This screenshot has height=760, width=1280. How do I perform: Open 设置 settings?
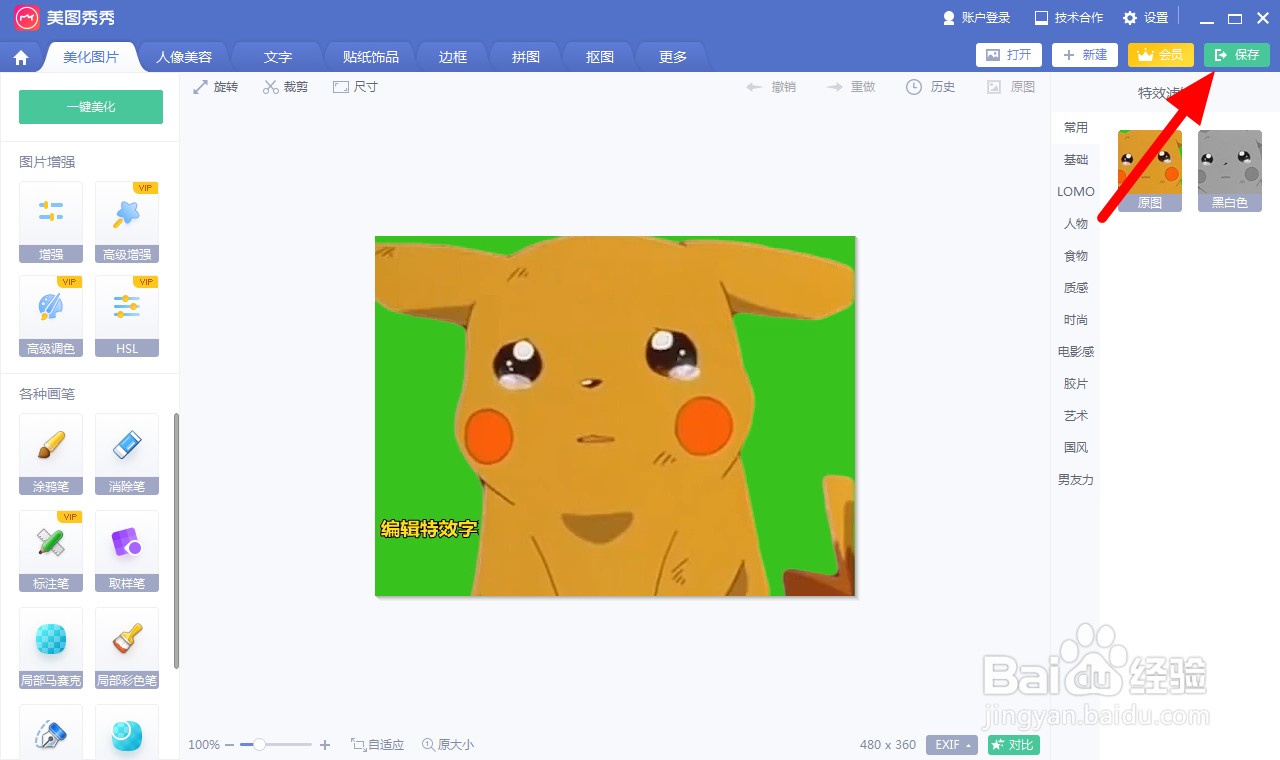(x=1145, y=18)
